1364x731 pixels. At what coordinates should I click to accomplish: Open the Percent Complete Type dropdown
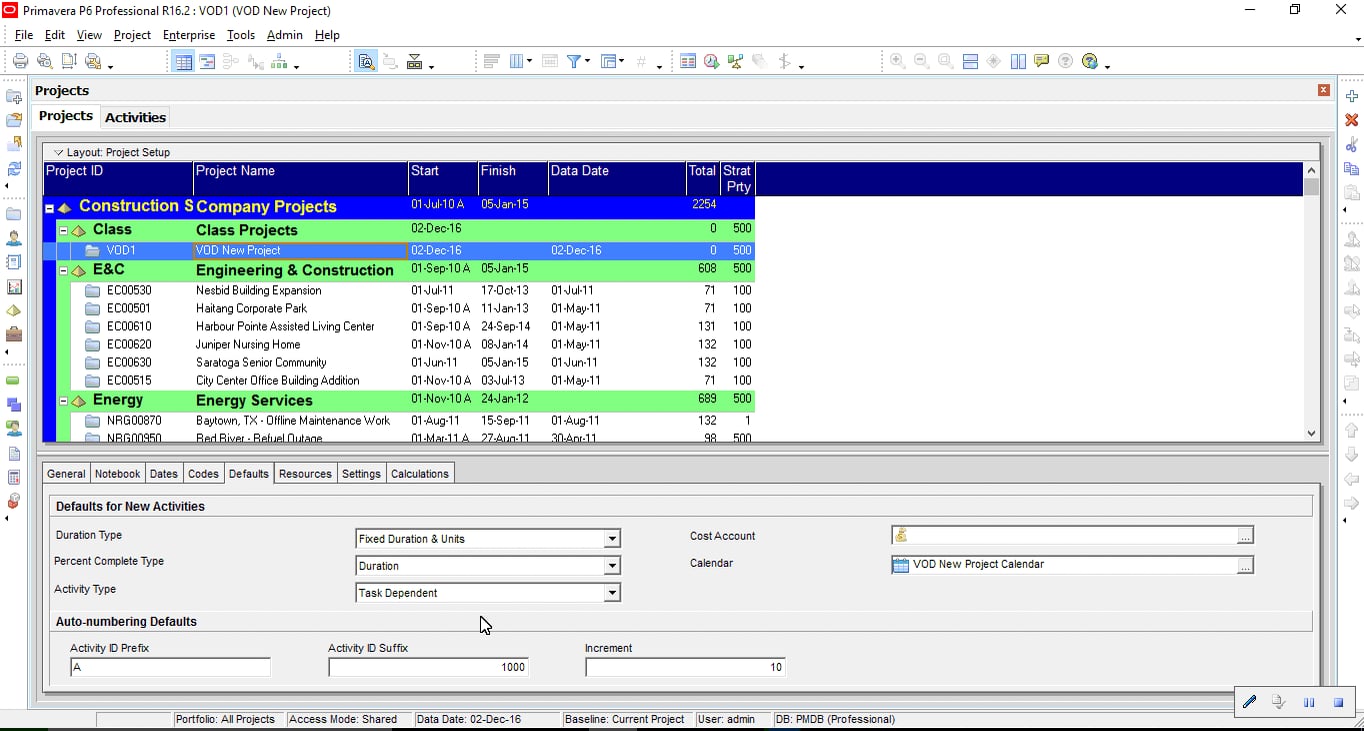pos(611,566)
